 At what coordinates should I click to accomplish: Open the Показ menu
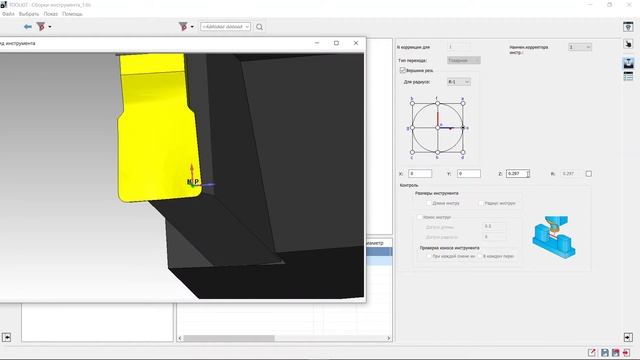[x=51, y=14]
